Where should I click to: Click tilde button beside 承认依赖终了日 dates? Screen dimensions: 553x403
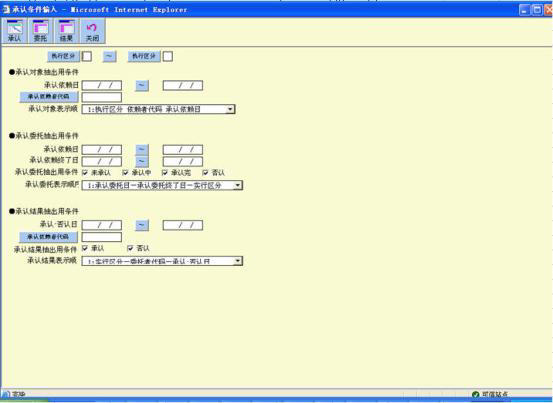pos(142,161)
